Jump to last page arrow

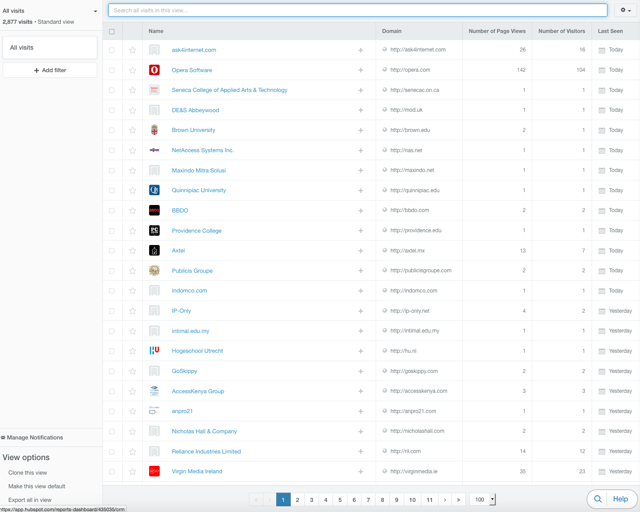tap(458, 499)
